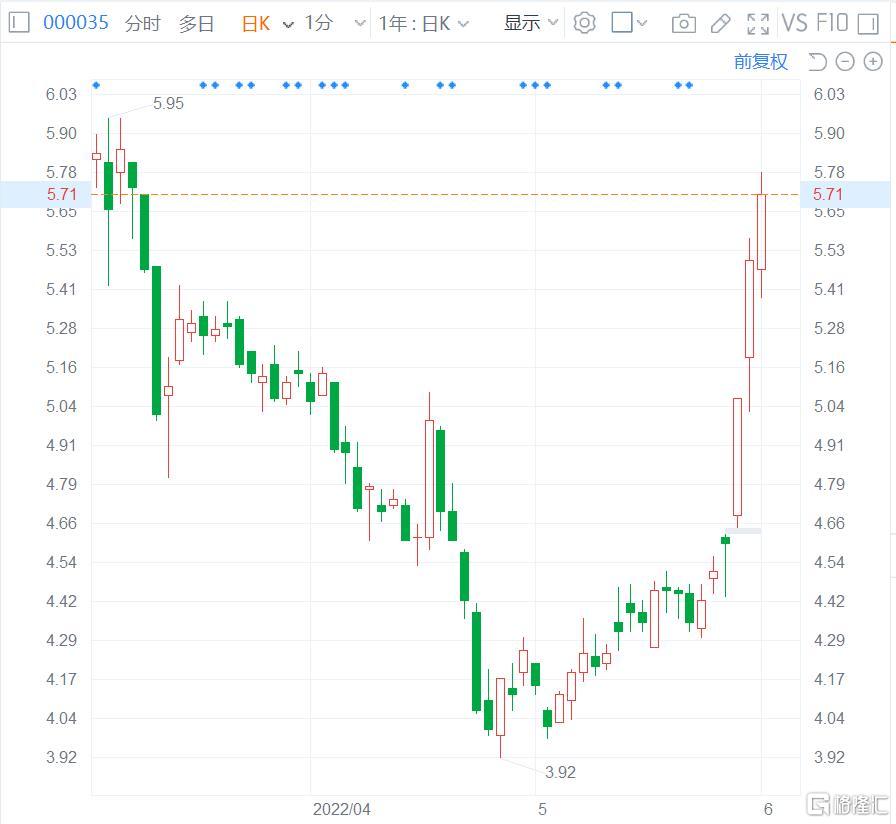Image resolution: width=896 pixels, height=824 pixels.
Task: Click the 3.92 low price label
Action: point(560,772)
